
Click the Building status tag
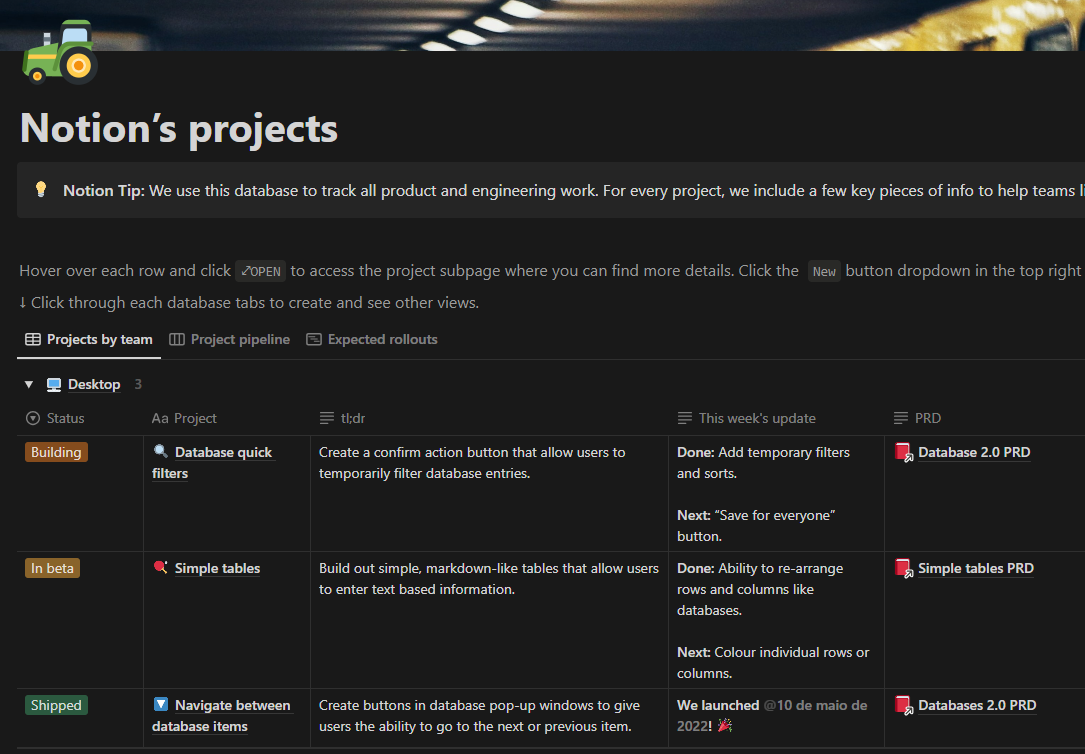click(x=55, y=451)
